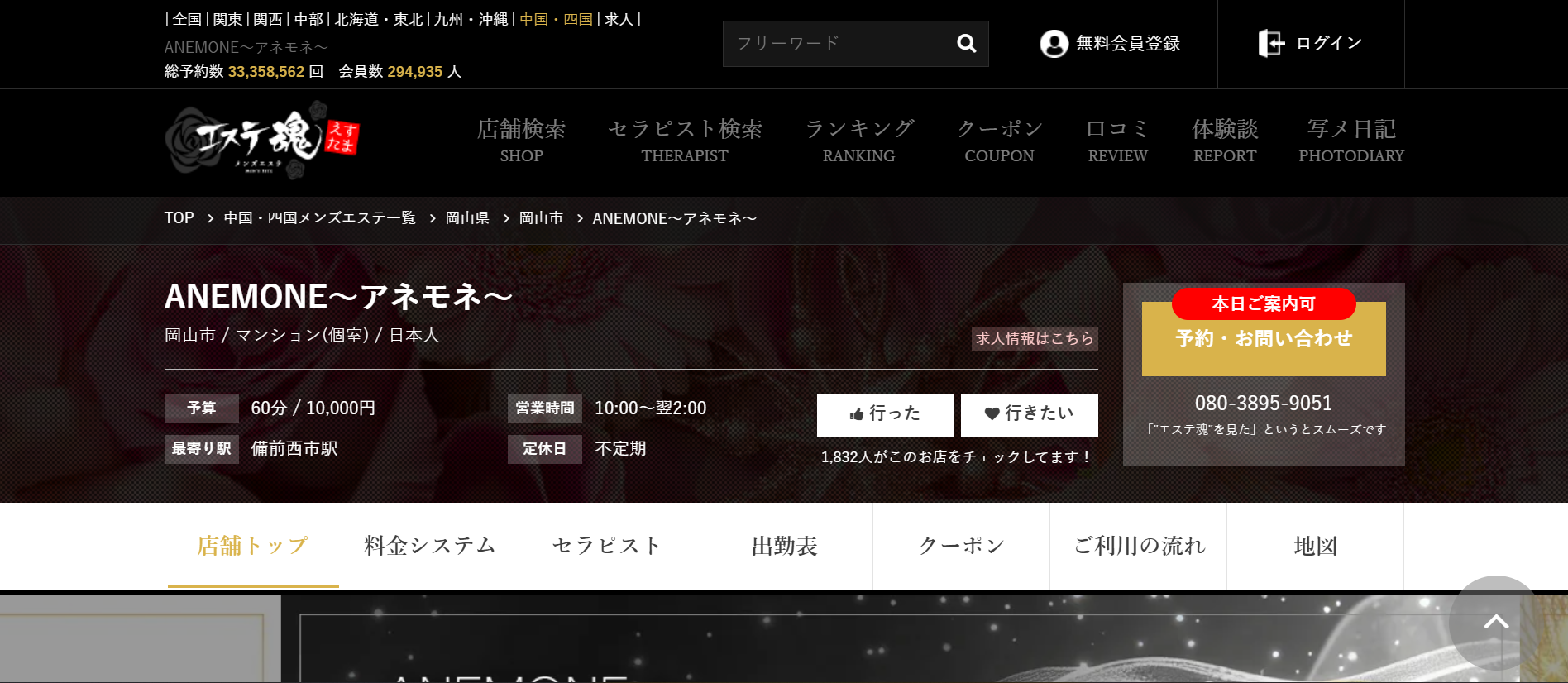Click 本日ご案内可 red badge
The image size is (1568, 683).
click(x=1264, y=303)
